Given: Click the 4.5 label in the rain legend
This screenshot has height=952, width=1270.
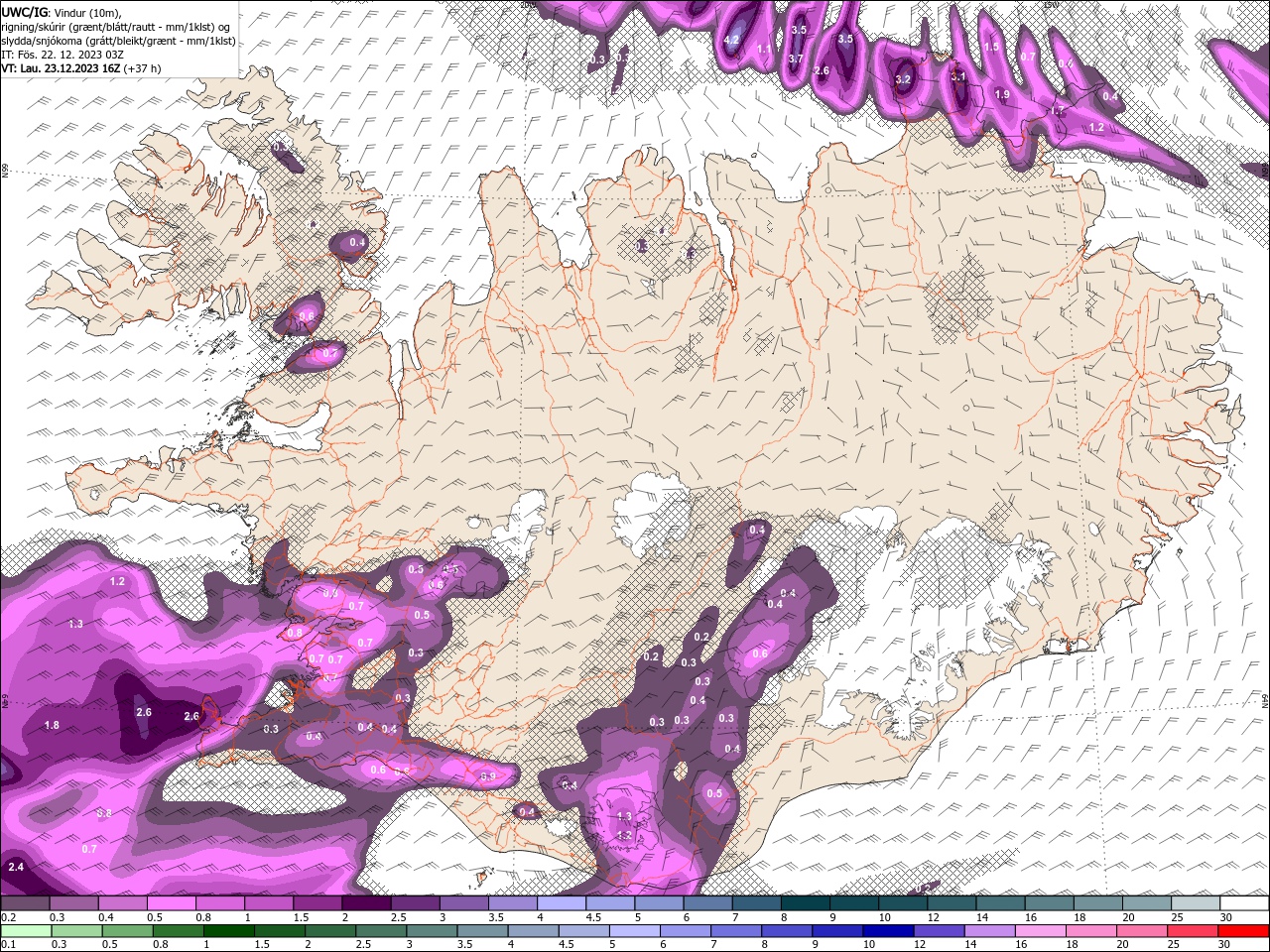Looking at the screenshot, I should [567, 944].
